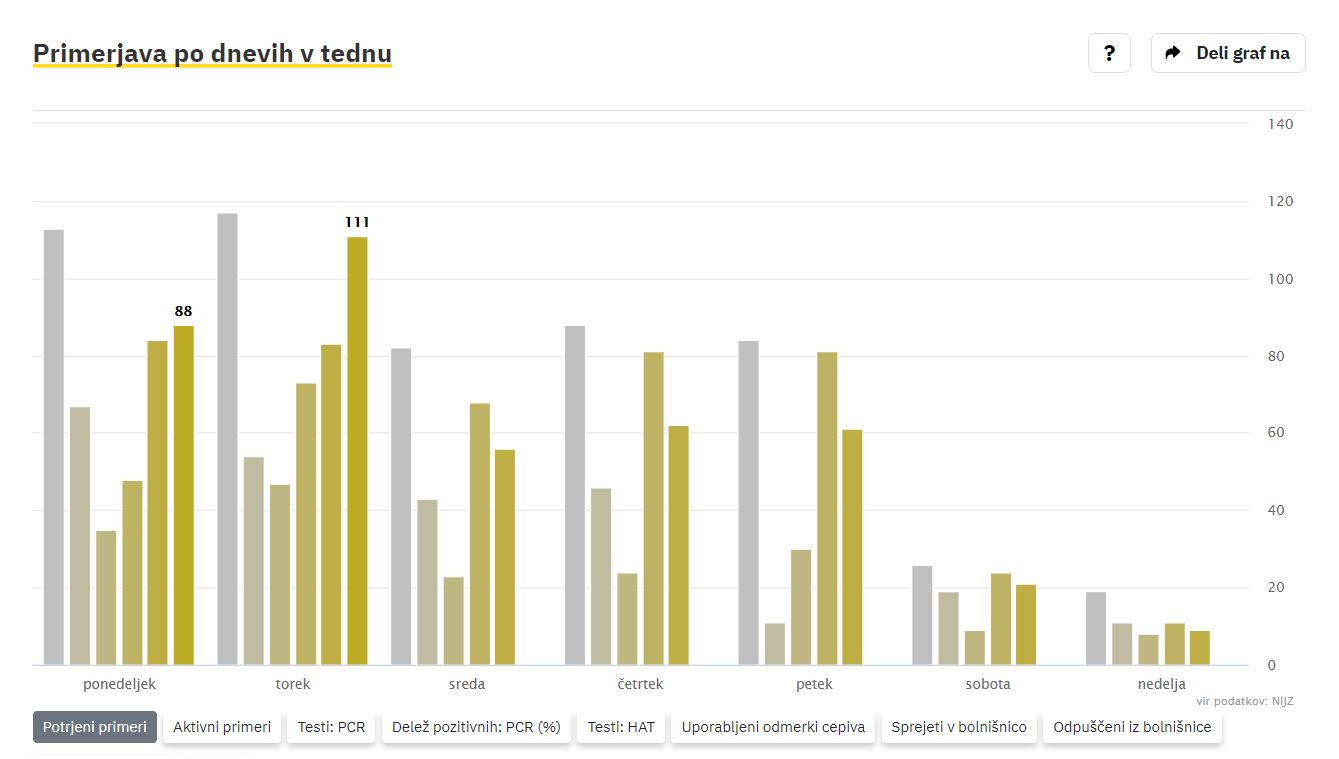Show Odpuščeni iz bolnišnice data
Image resolution: width=1339 pixels, height=759 pixels.
tap(1132, 727)
